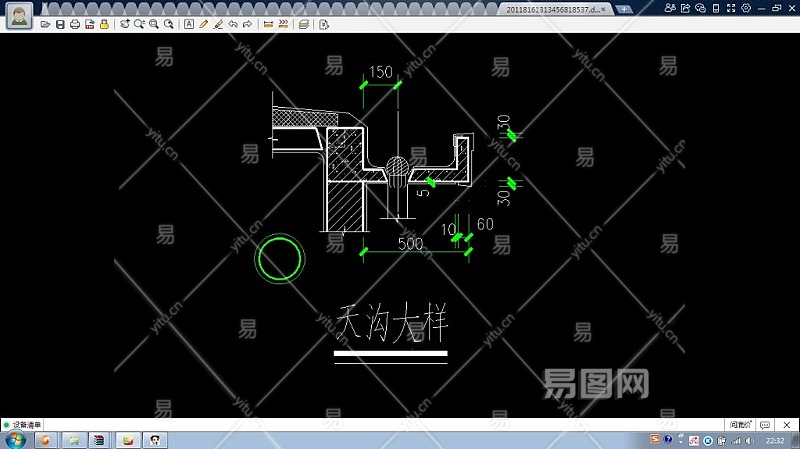Viewport: 800px width, 449px height.
Task: Click the 60 dimension text
Action: [x=485, y=224]
